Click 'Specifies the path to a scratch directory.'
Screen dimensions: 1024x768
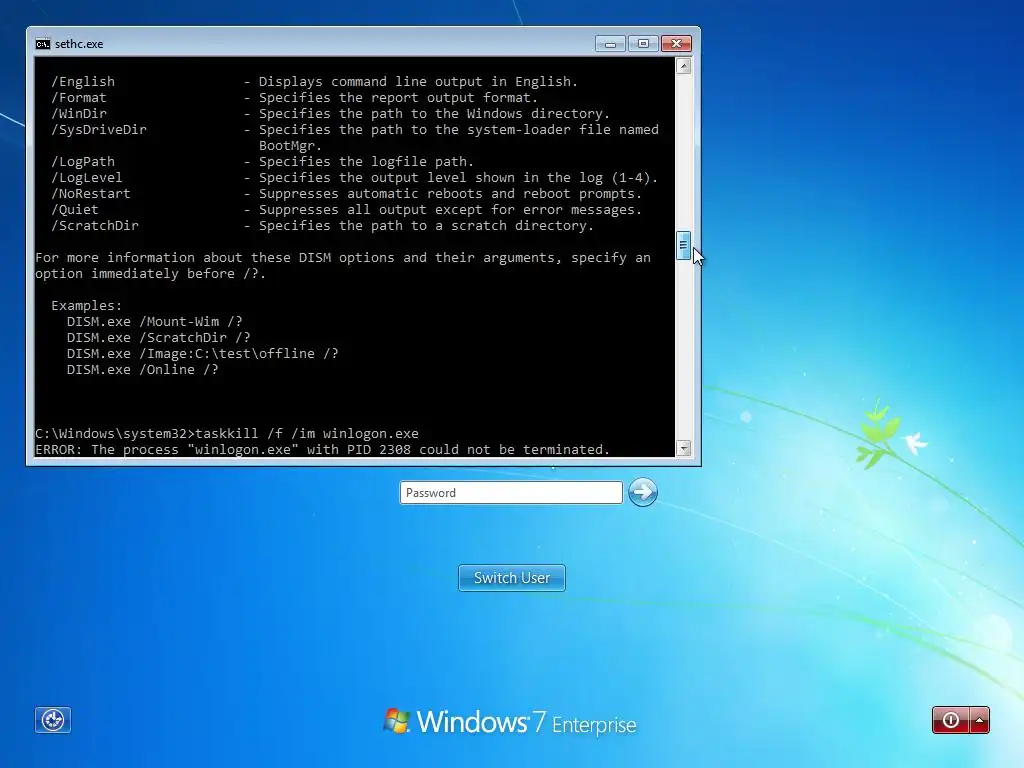(x=426, y=226)
